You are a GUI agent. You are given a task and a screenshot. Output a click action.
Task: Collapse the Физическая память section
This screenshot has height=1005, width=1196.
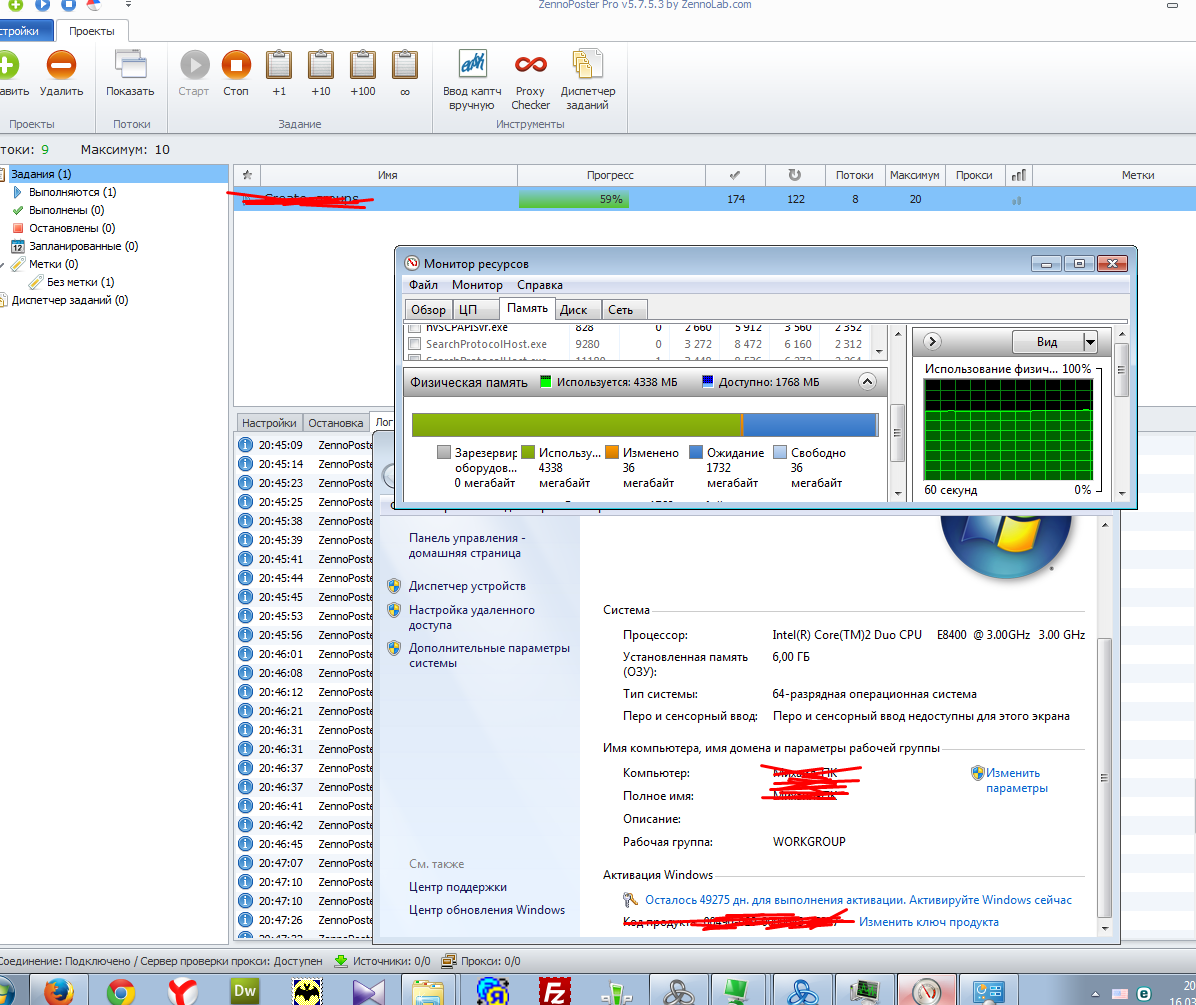point(867,382)
